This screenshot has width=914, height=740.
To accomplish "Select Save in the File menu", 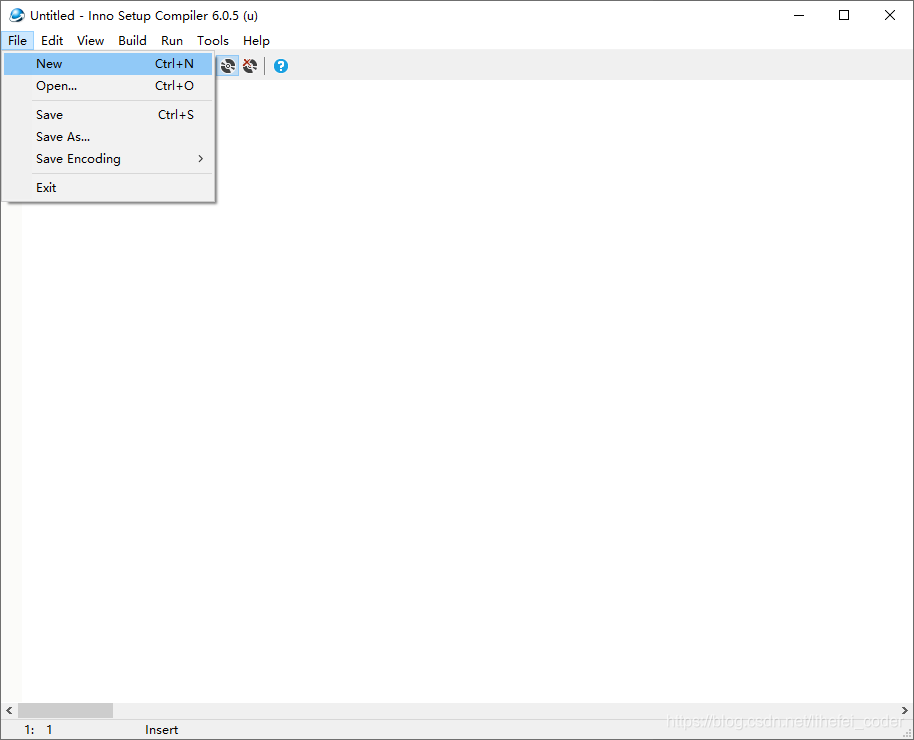I will (108, 115).
